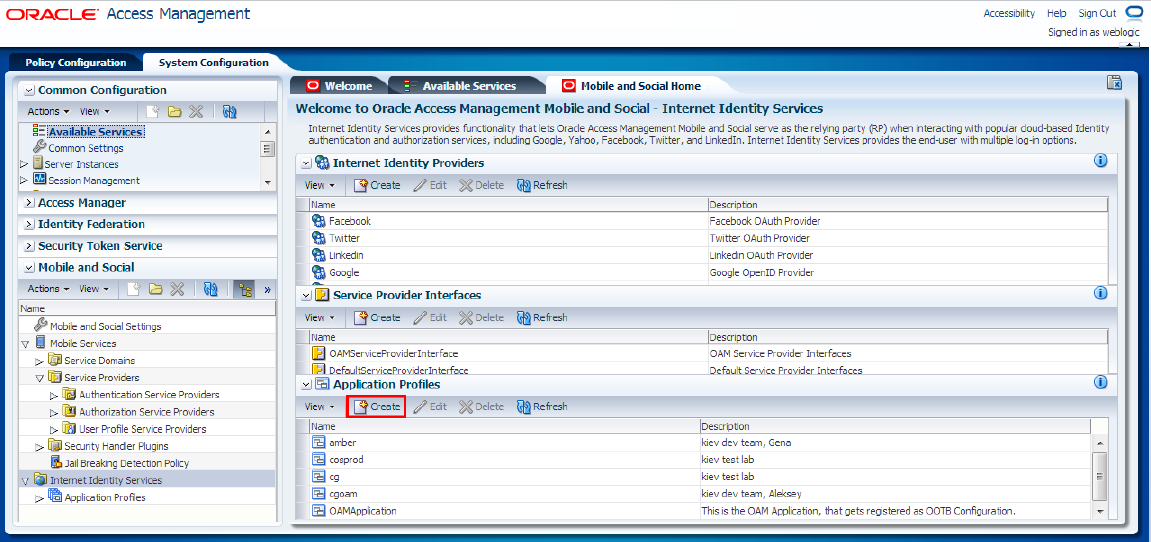Screen dimensions: 1151x542
Task: Switch to Policy Configuration tab
Action: click(76, 62)
